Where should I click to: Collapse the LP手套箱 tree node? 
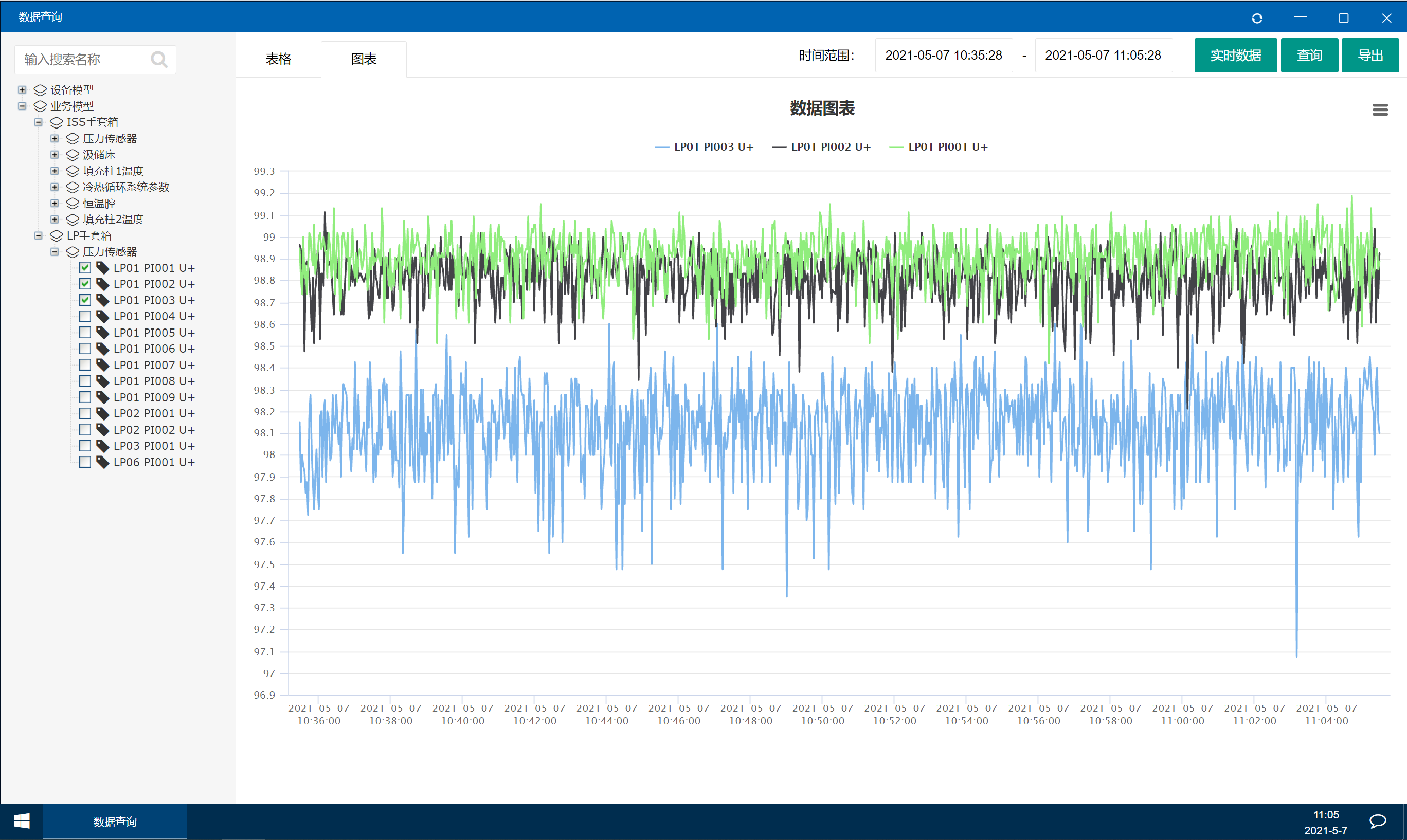click(x=39, y=235)
